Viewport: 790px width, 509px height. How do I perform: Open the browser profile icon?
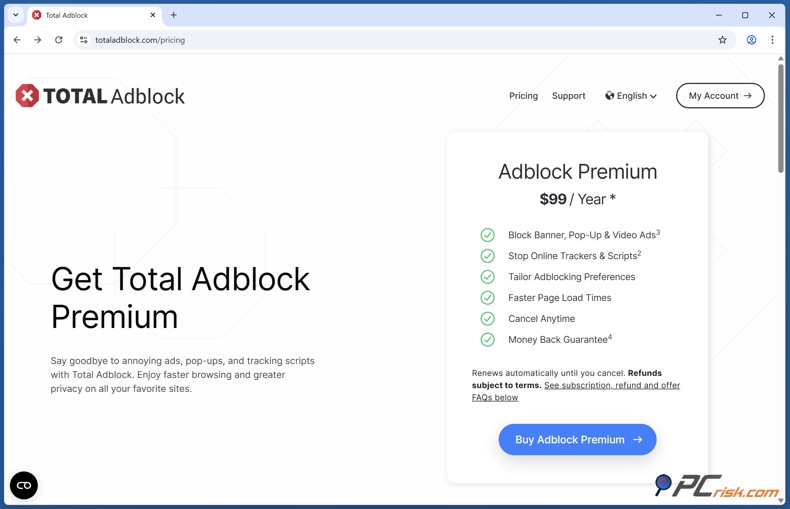751,40
